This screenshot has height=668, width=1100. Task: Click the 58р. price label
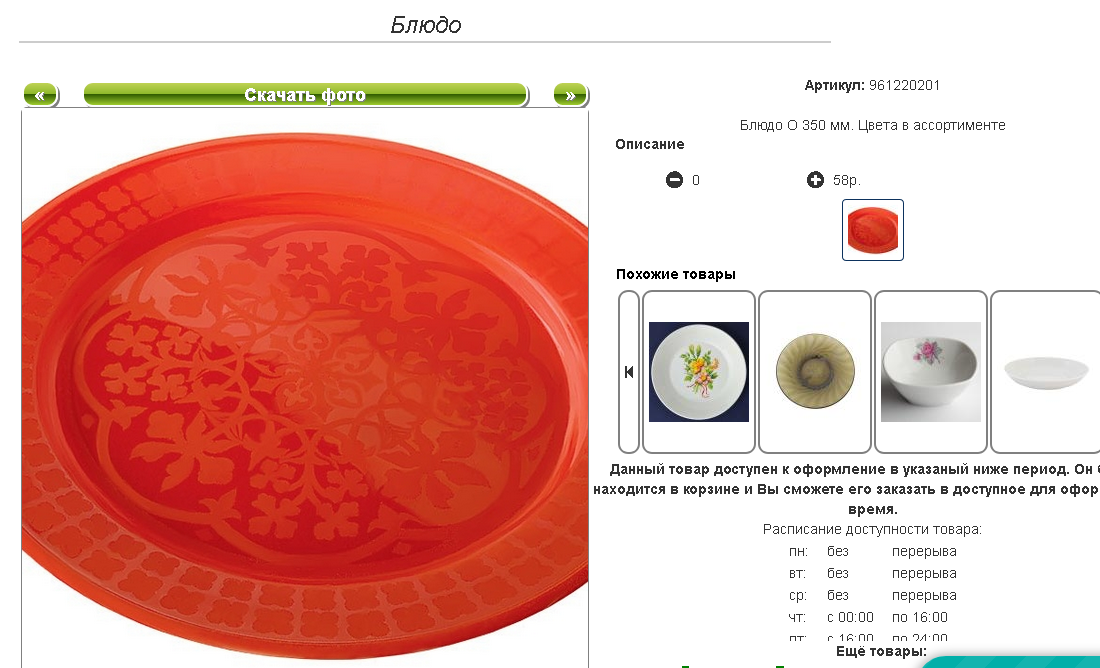pos(847,180)
